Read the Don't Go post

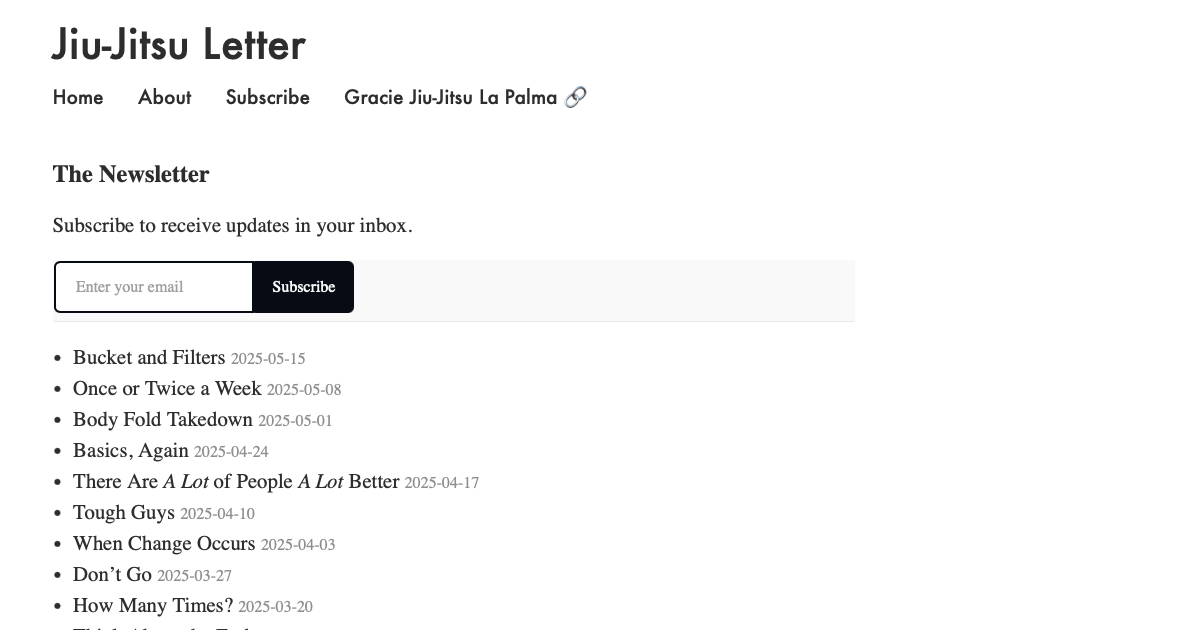tap(112, 574)
